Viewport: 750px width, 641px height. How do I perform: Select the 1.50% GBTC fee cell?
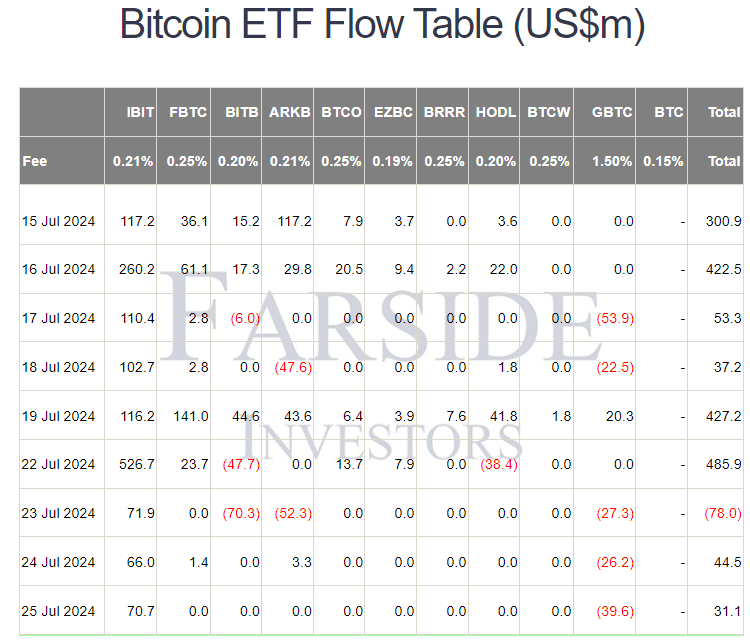(612, 161)
